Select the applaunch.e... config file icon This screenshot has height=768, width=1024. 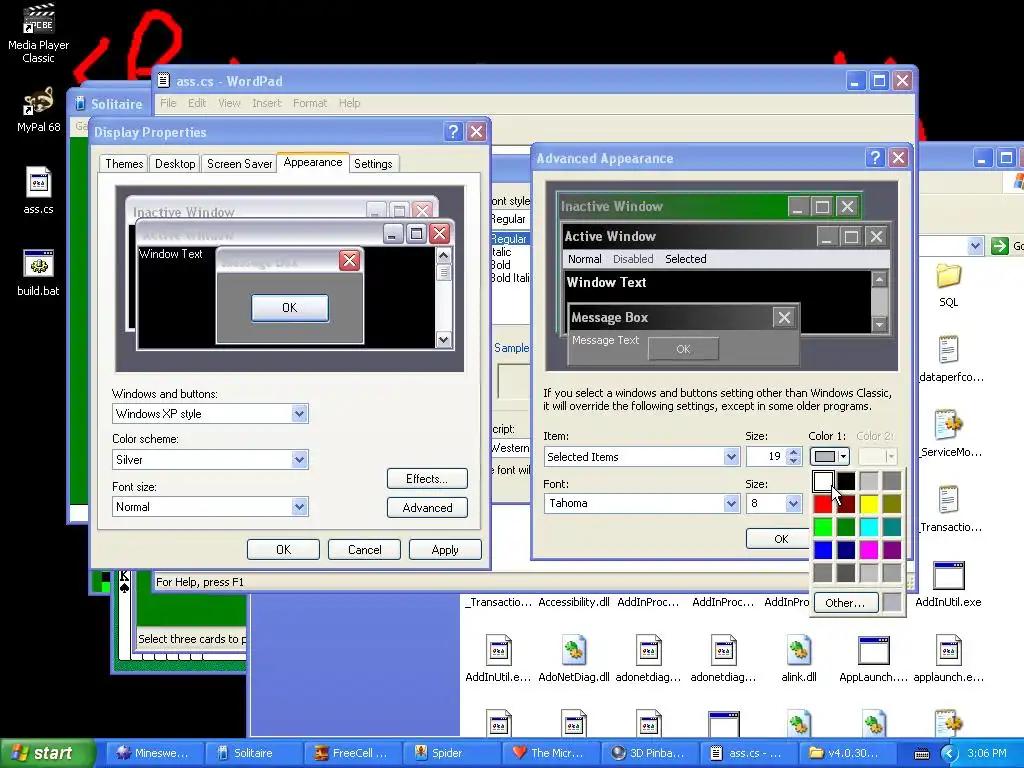tap(948, 658)
